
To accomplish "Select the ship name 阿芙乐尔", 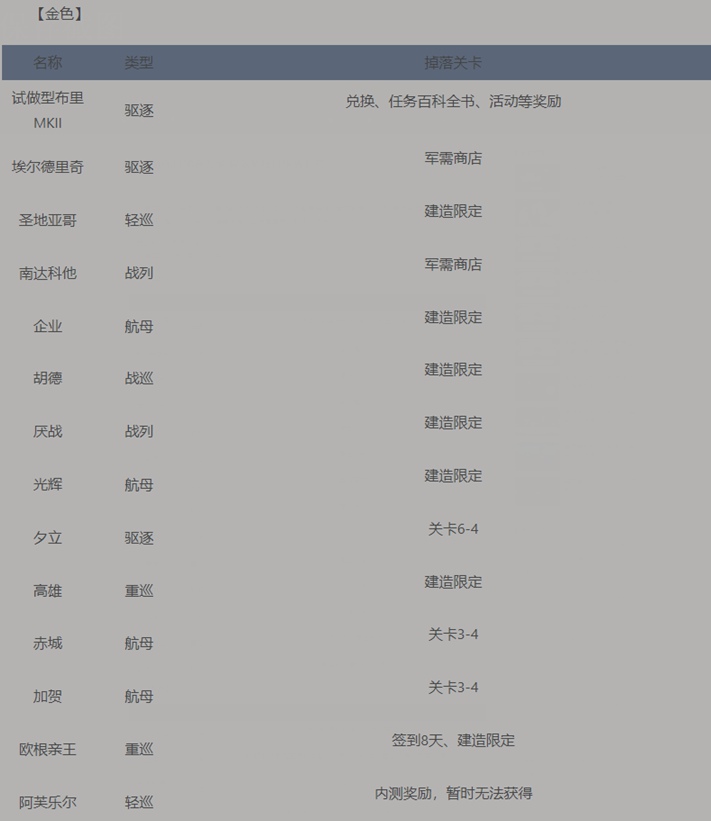I will (x=48, y=802).
